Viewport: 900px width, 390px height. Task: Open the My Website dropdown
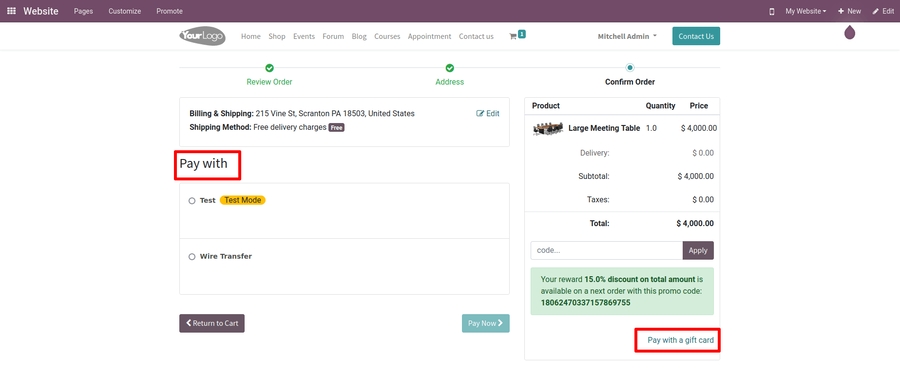[806, 11]
